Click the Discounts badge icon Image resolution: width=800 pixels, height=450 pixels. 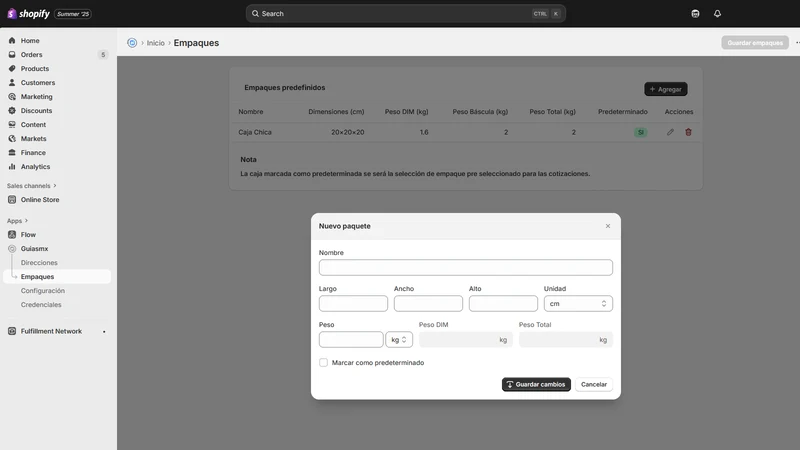coord(12,111)
